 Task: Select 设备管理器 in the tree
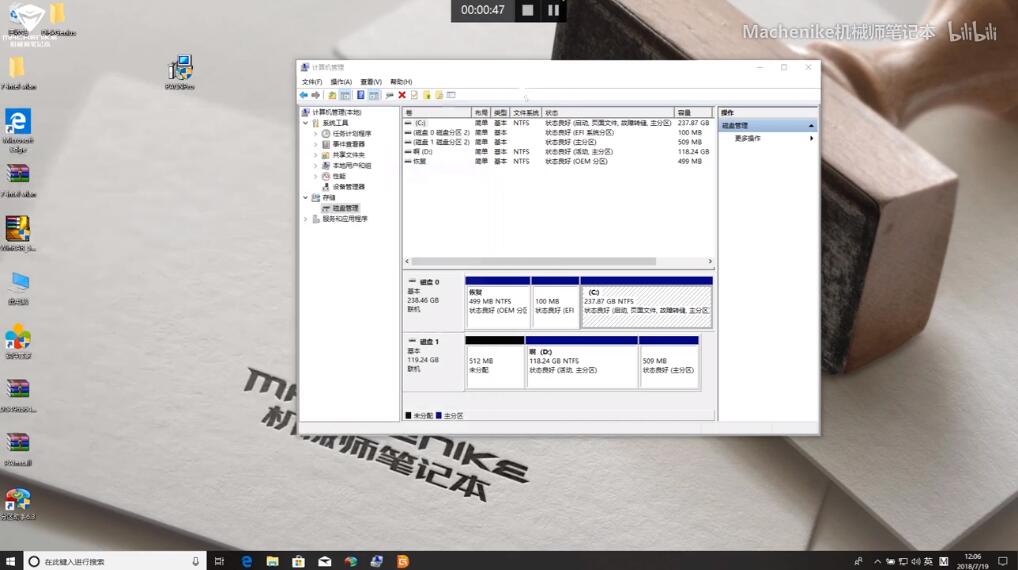click(x=349, y=187)
